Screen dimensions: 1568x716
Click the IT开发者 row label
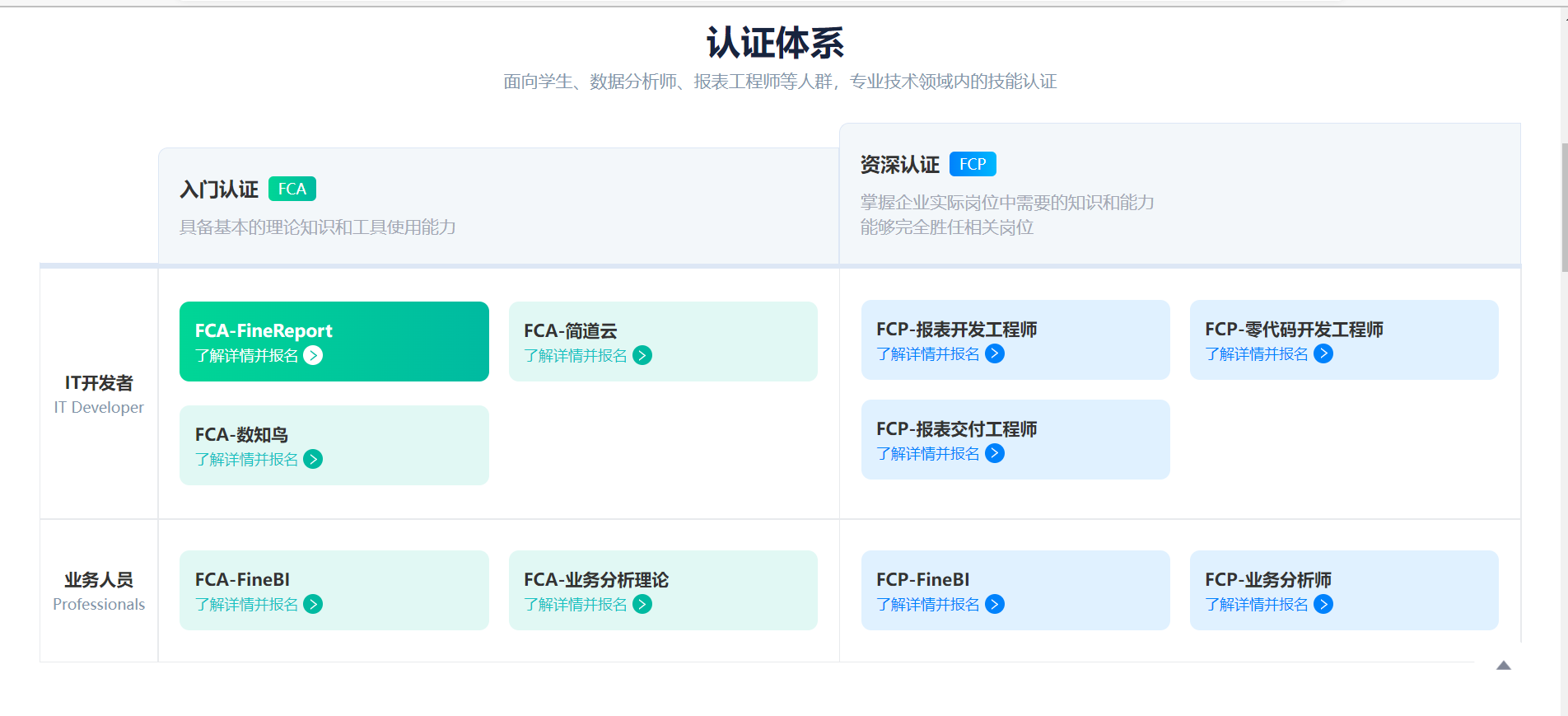coord(99,383)
